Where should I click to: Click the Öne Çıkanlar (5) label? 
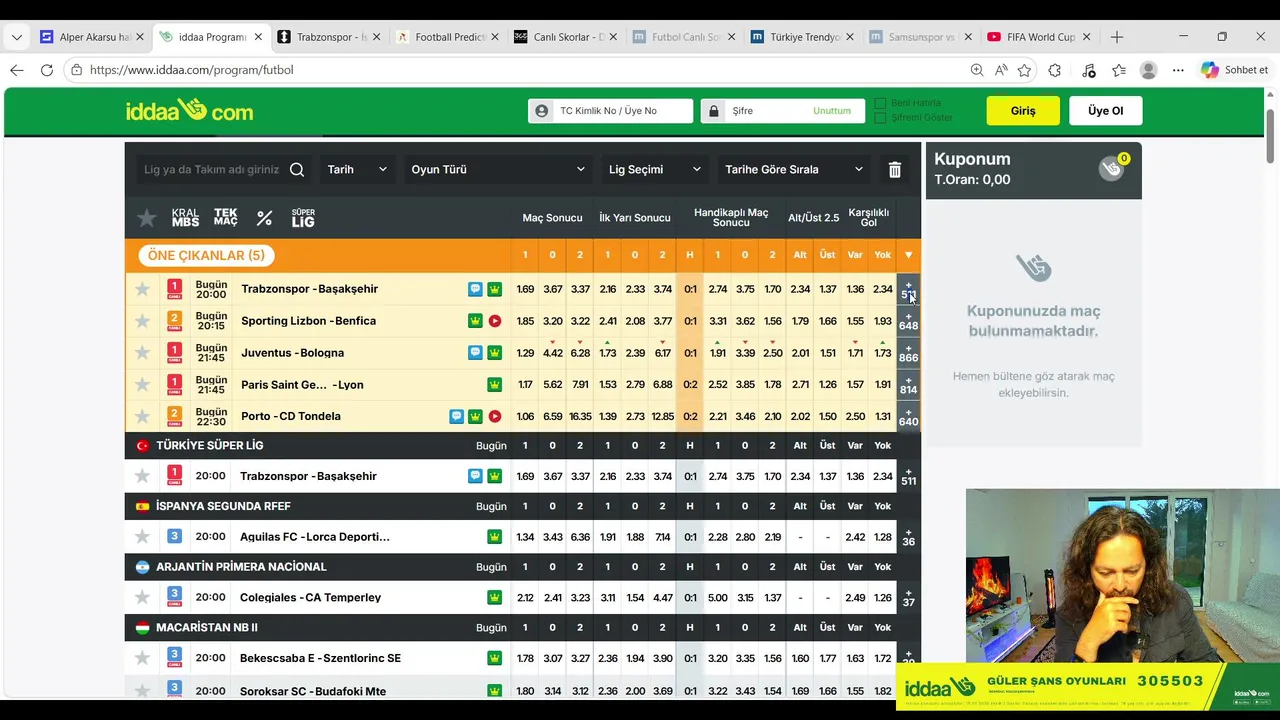[206, 256]
